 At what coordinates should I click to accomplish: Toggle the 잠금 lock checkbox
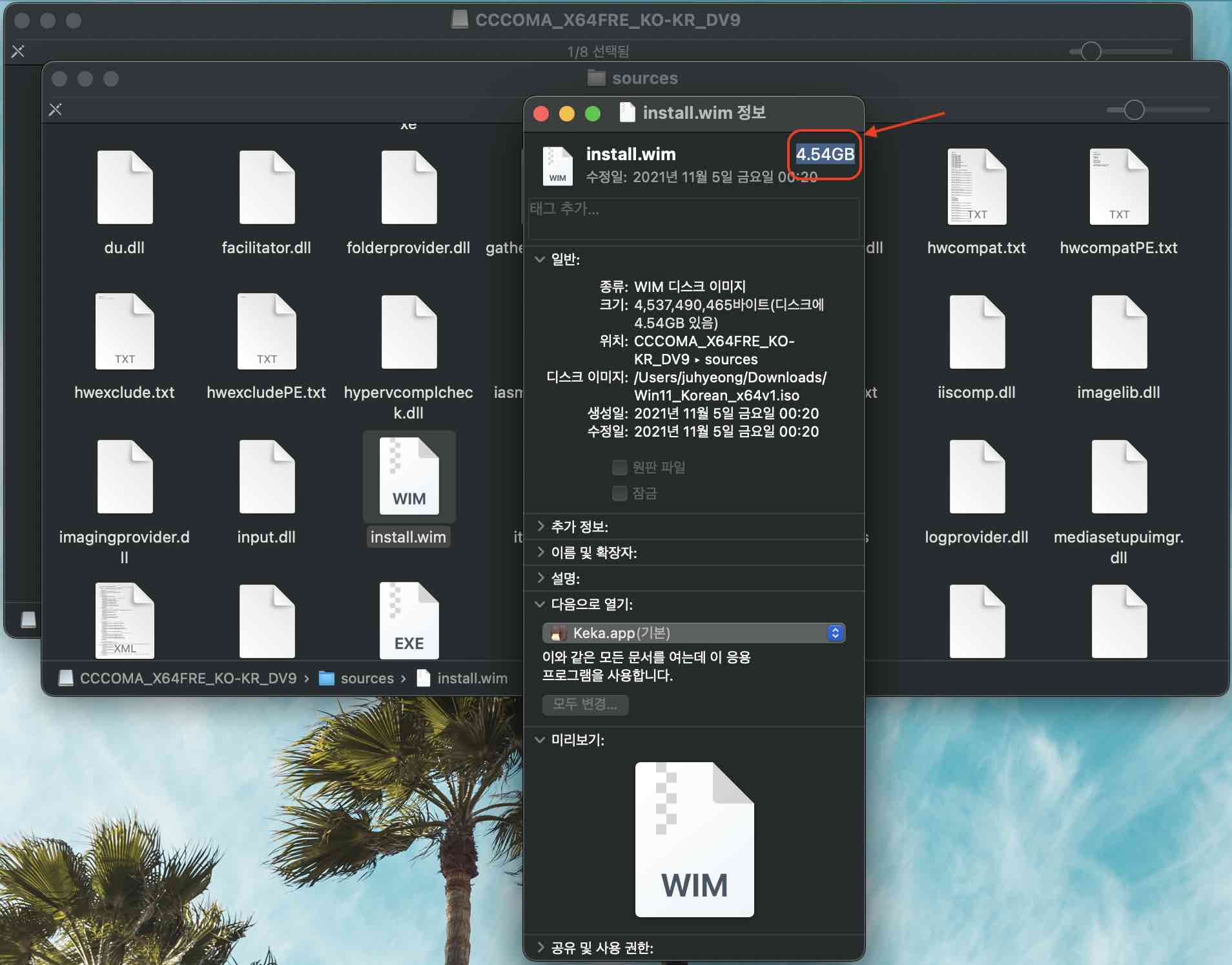(x=620, y=493)
